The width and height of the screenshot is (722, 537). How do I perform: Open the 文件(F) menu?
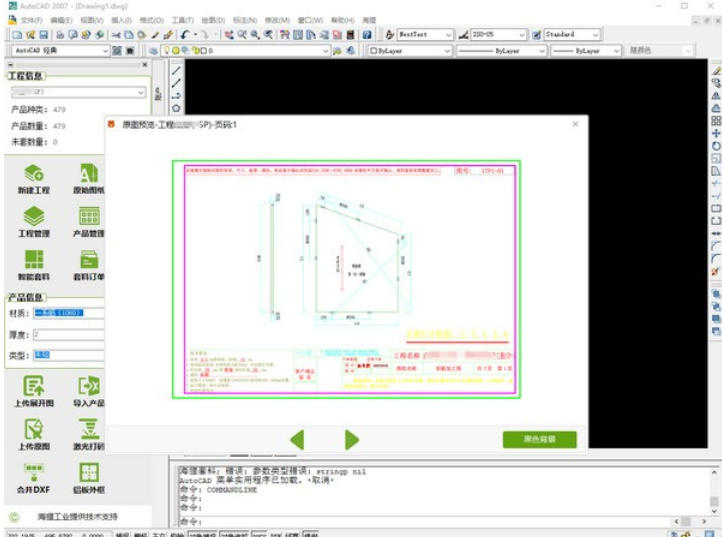pyautogui.click(x=32, y=20)
